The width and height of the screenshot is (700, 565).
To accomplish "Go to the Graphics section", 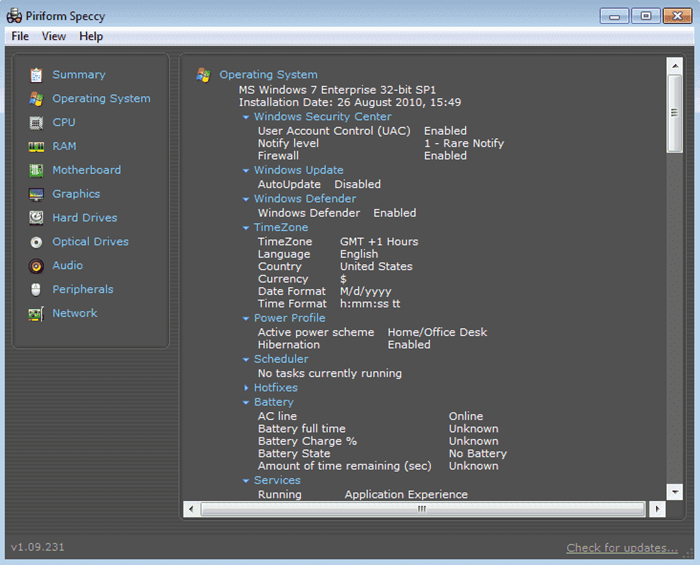I will tap(76, 194).
